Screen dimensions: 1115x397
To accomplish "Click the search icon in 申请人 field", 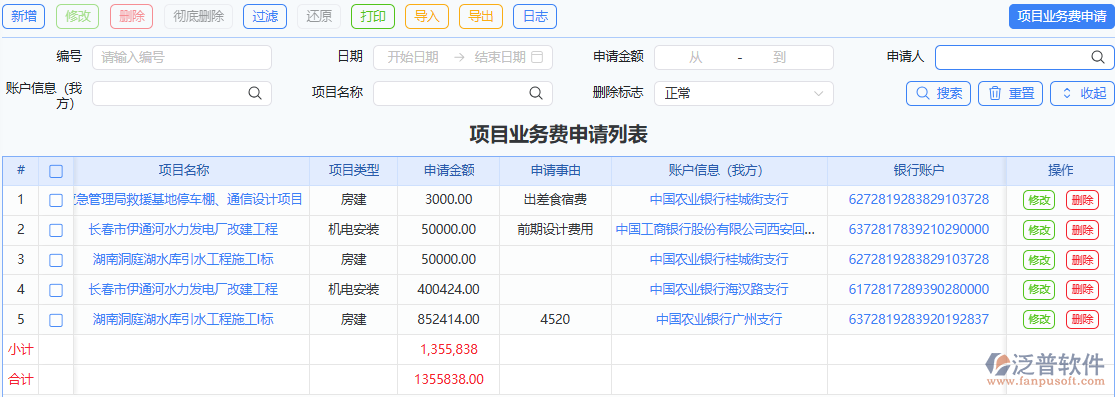I will (1097, 57).
